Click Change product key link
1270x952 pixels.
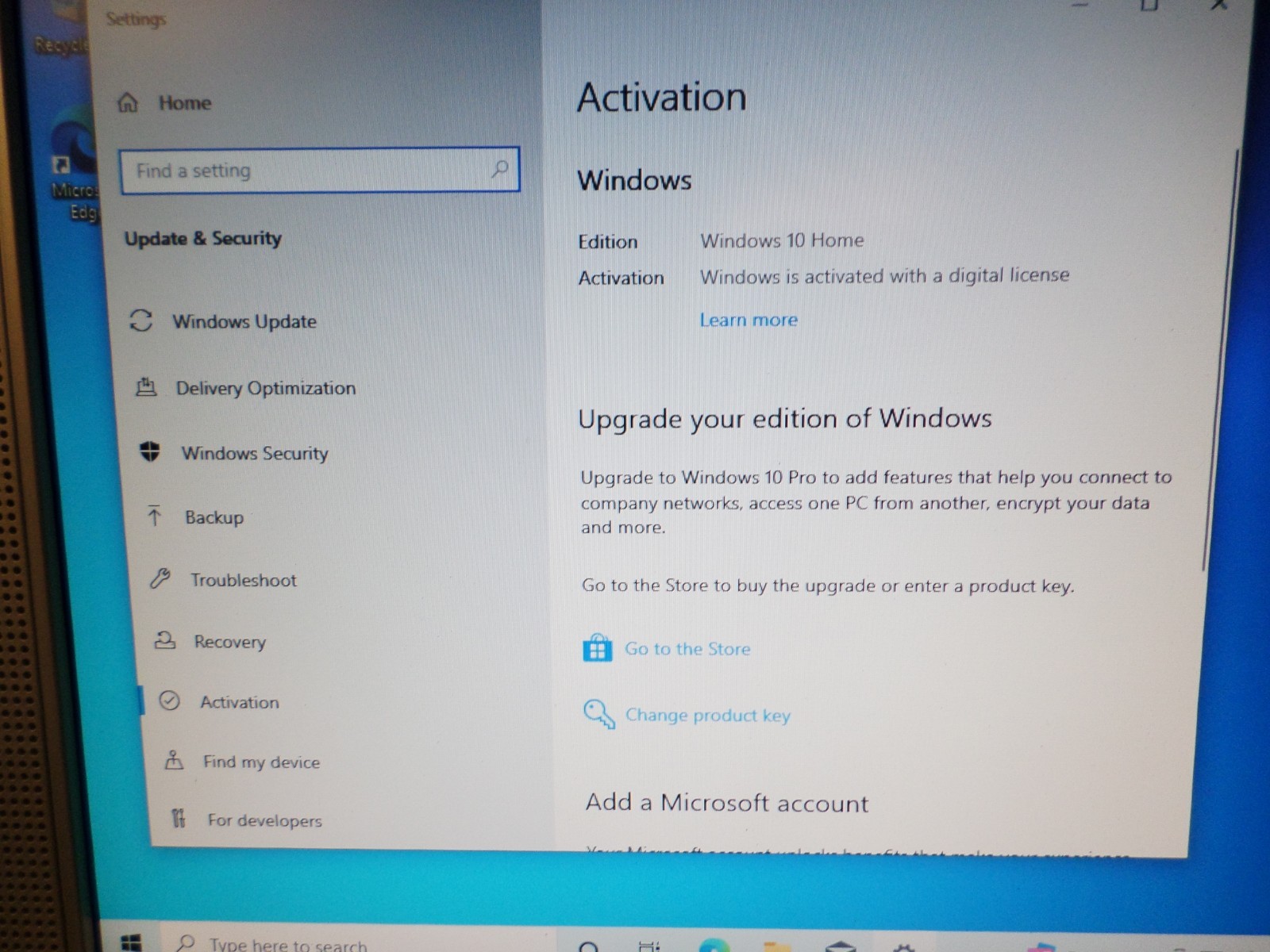[708, 715]
